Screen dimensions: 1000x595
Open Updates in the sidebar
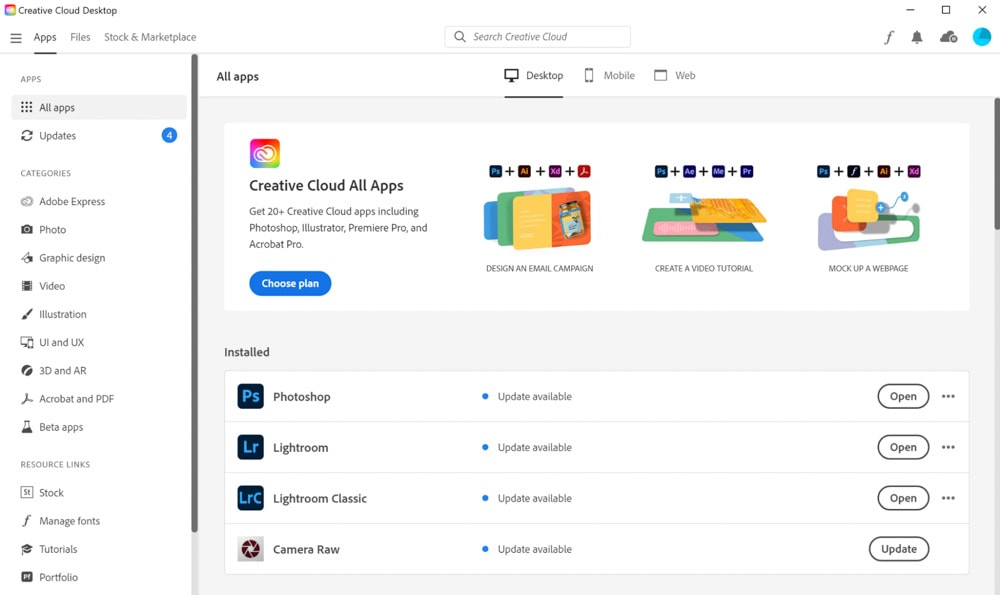99,135
